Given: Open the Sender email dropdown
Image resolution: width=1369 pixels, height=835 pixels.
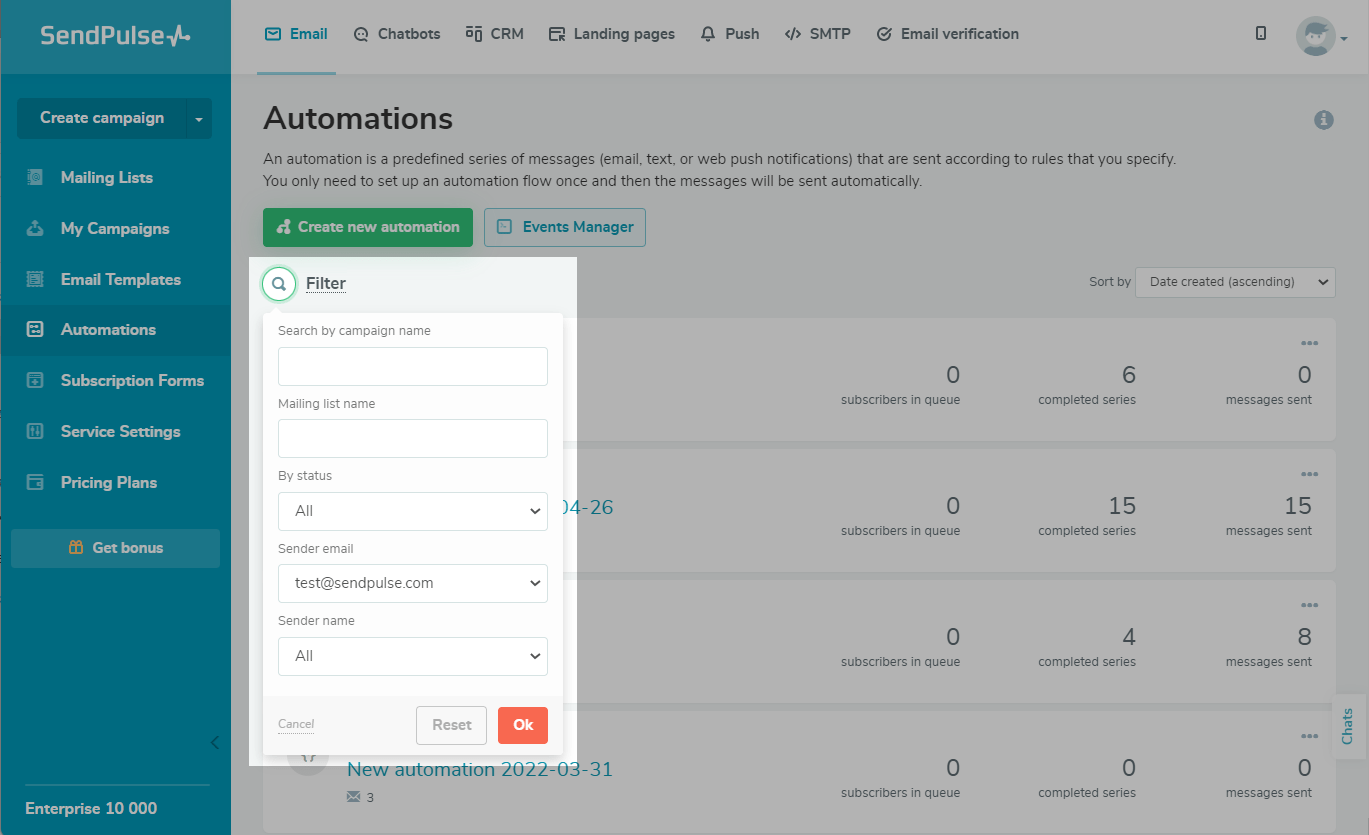Looking at the screenshot, I should click(413, 583).
